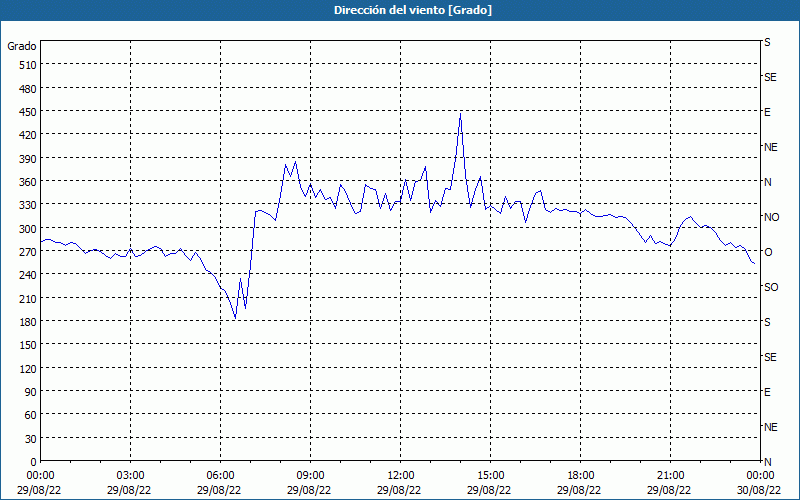Select the 270 degree axis label

(28, 252)
